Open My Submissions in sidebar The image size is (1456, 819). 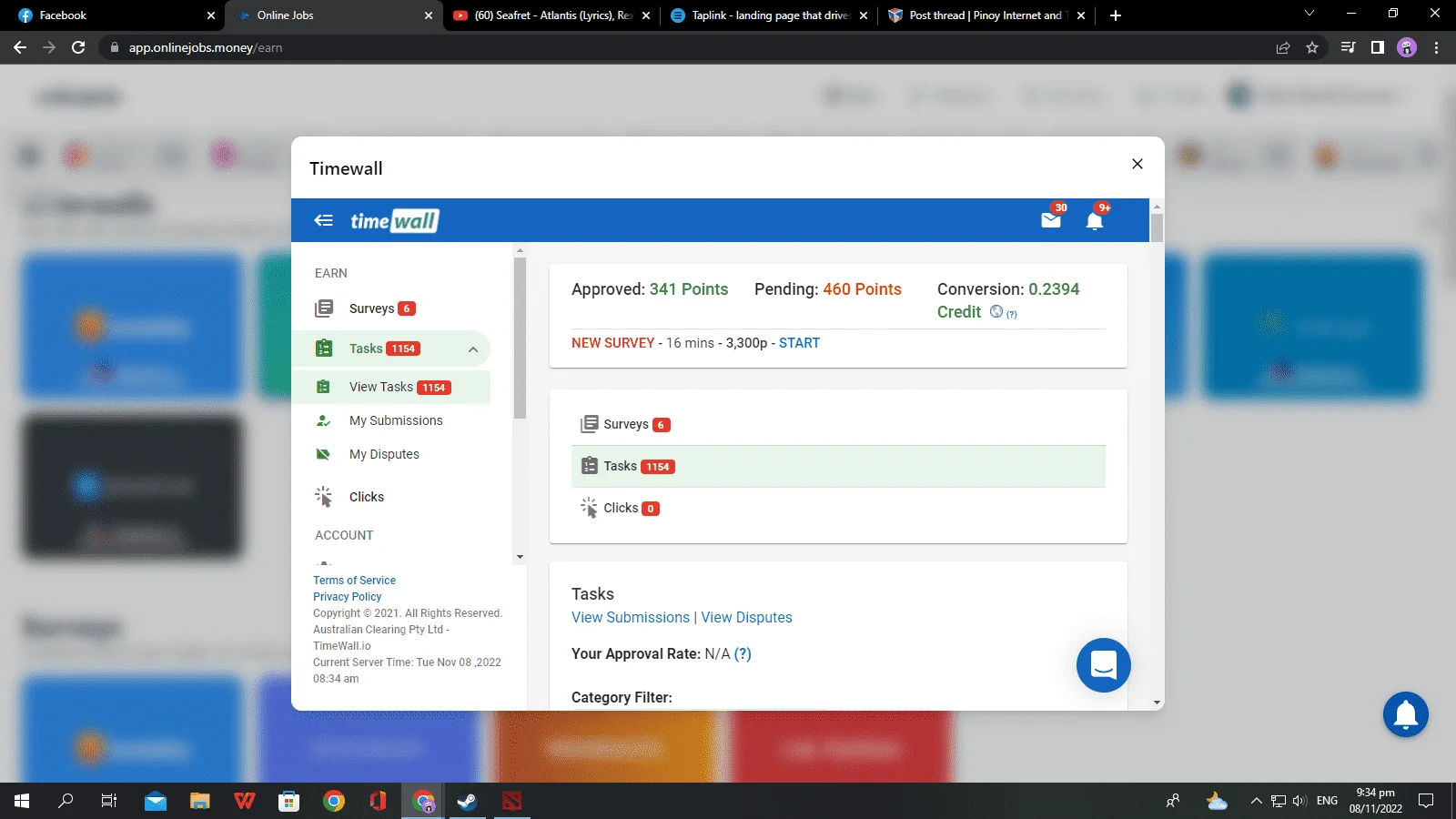tap(396, 420)
